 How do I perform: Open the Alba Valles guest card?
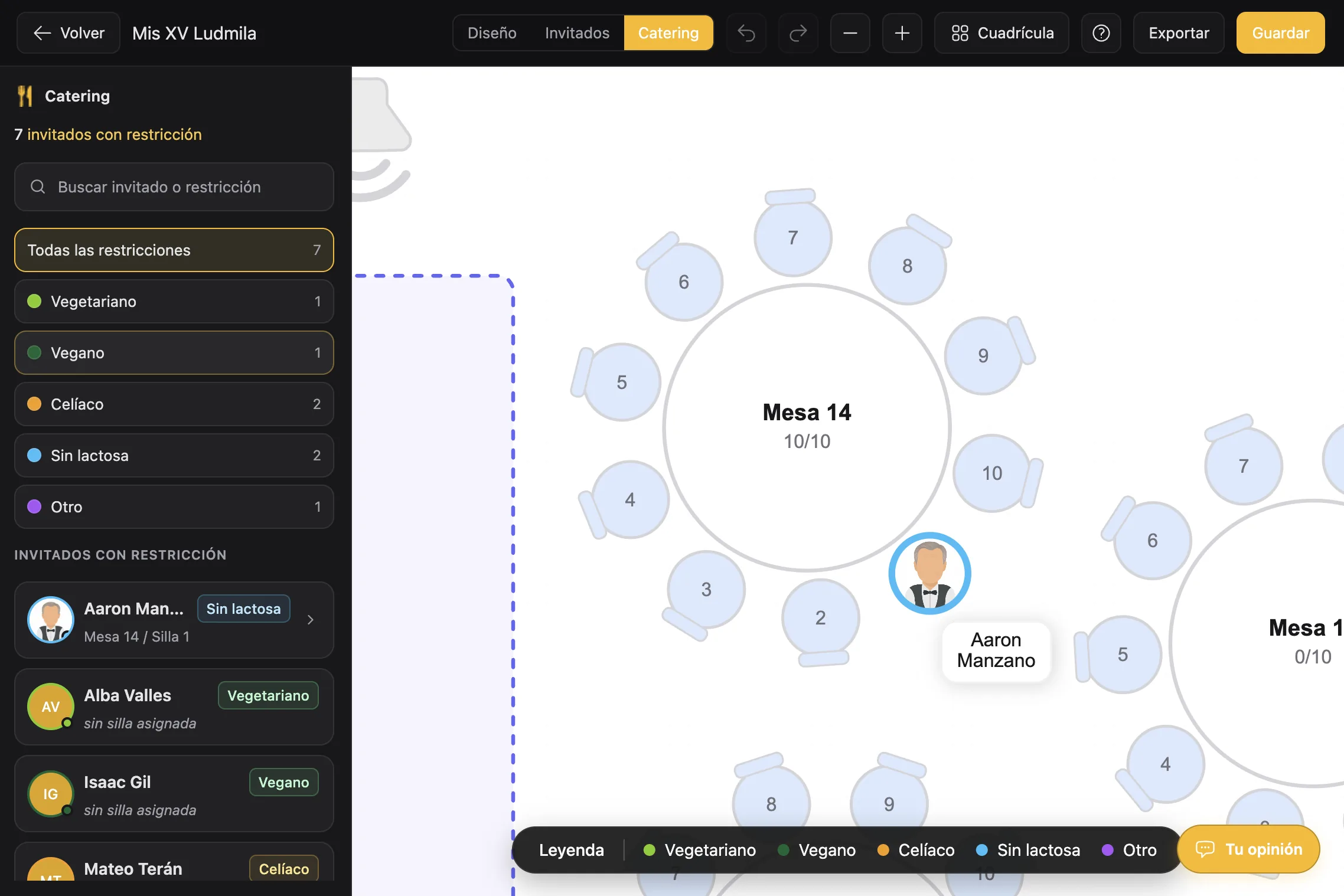[x=174, y=707]
